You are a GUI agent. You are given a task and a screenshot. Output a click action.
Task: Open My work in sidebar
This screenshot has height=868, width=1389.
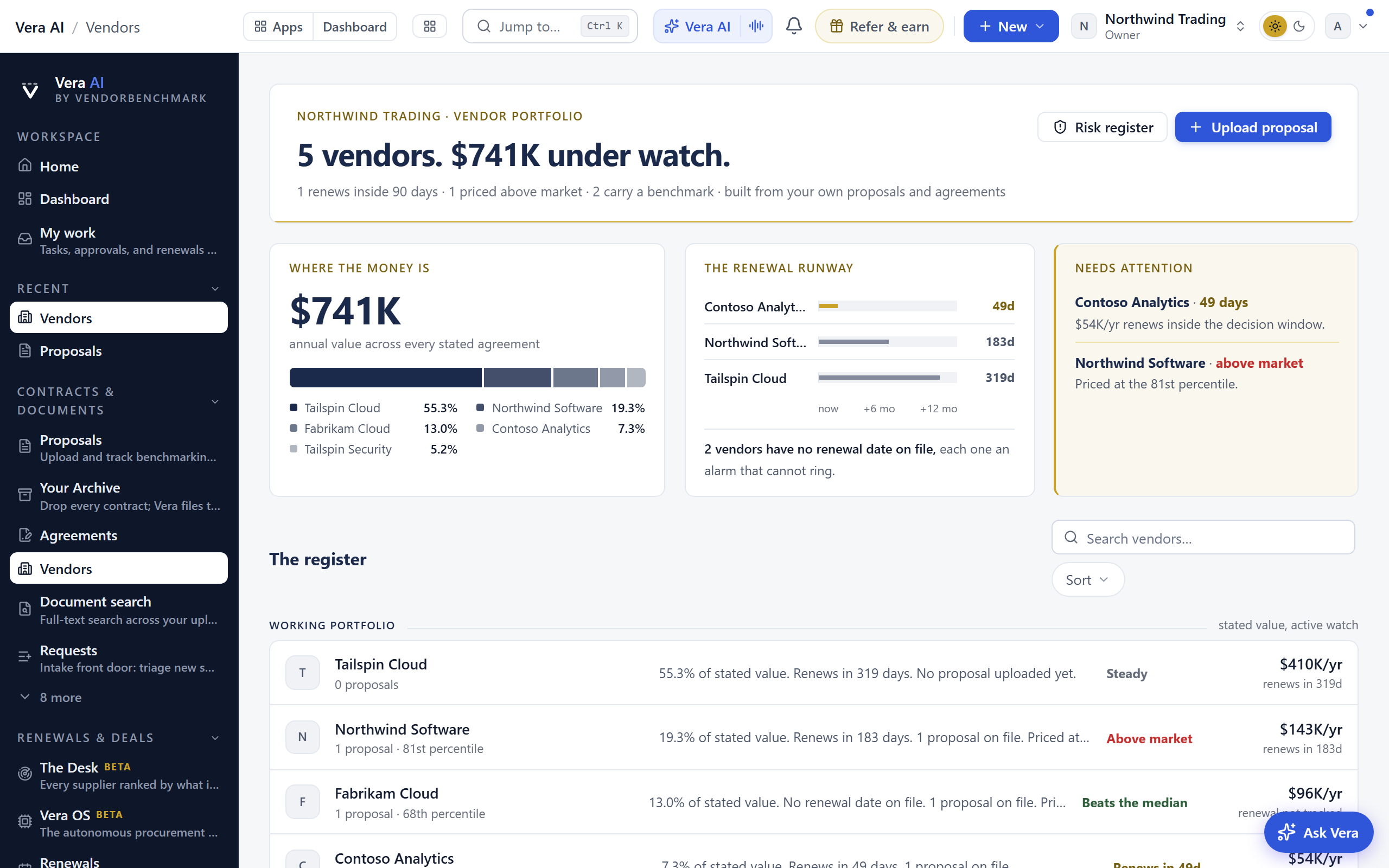point(119,240)
